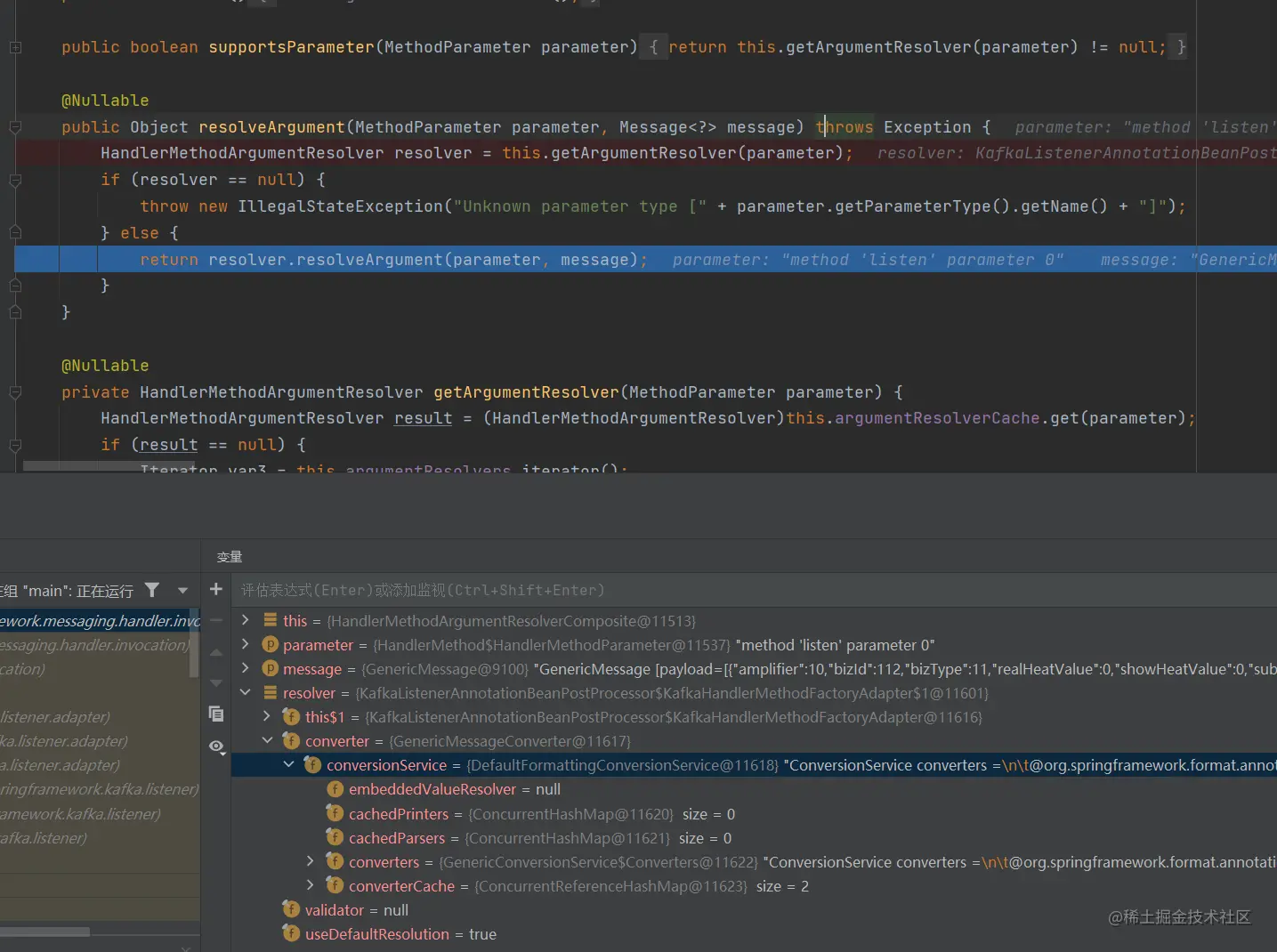Collapse the 'conversionService' field node
1277x952 pixels.
(288, 764)
